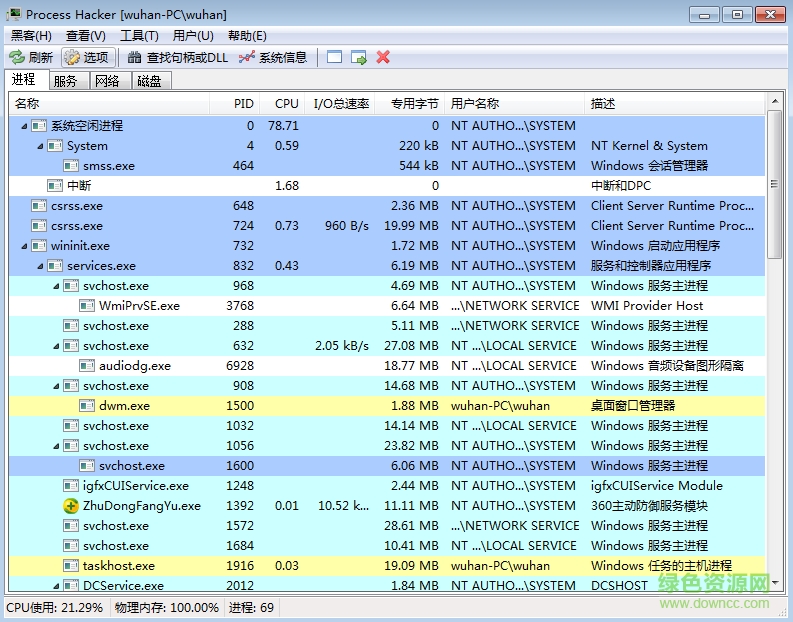Switch to the 服务 tab
This screenshot has width=793, height=622.
pyautogui.click(x=66, y=81)
